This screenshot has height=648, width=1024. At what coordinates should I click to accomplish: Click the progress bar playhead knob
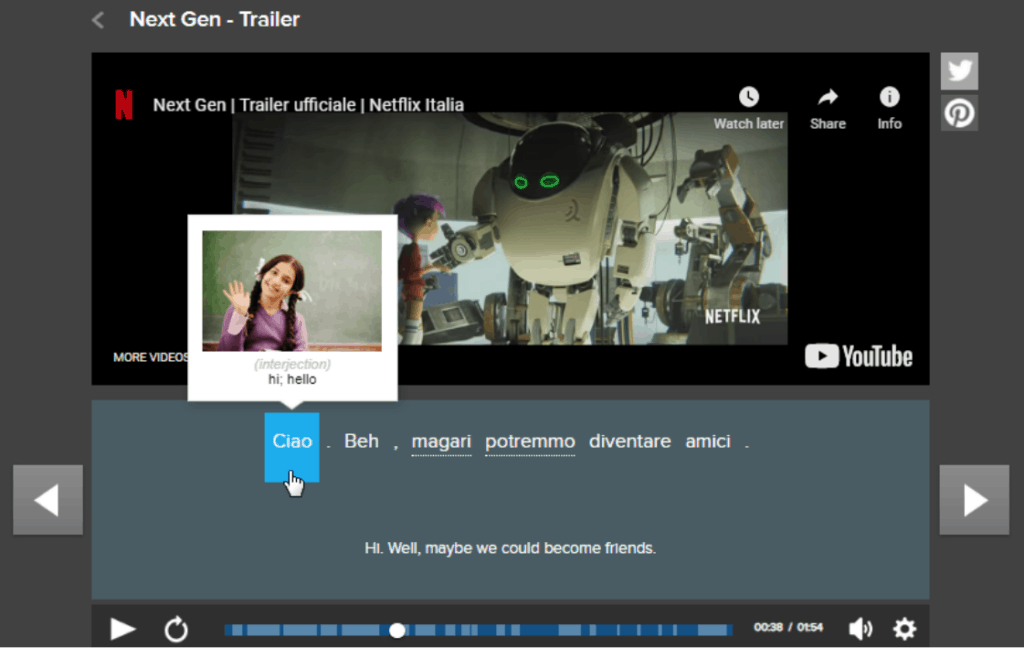pyautogui.click(x=397, y=630)
